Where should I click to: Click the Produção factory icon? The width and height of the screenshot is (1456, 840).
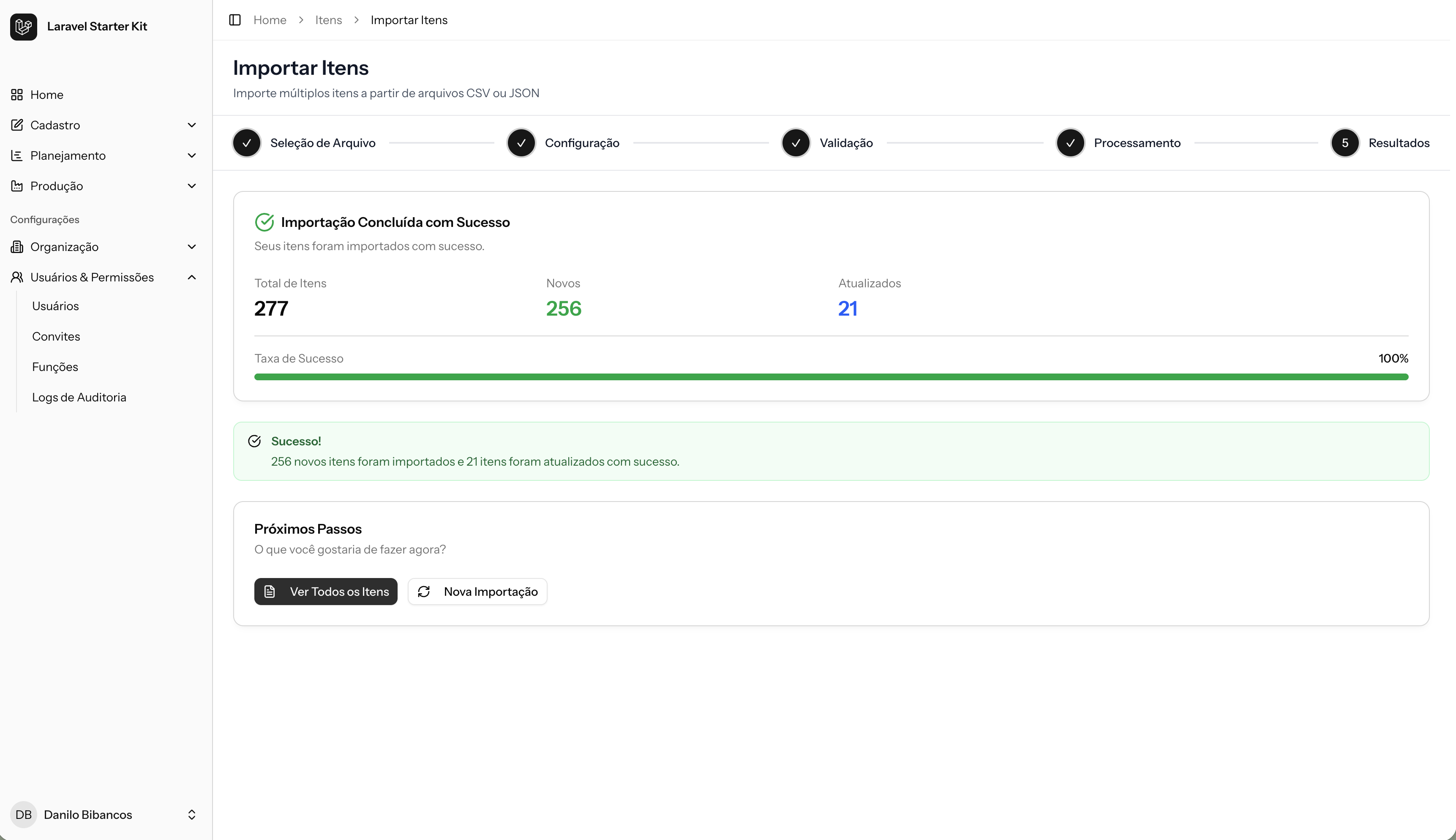tap(17, 186)
